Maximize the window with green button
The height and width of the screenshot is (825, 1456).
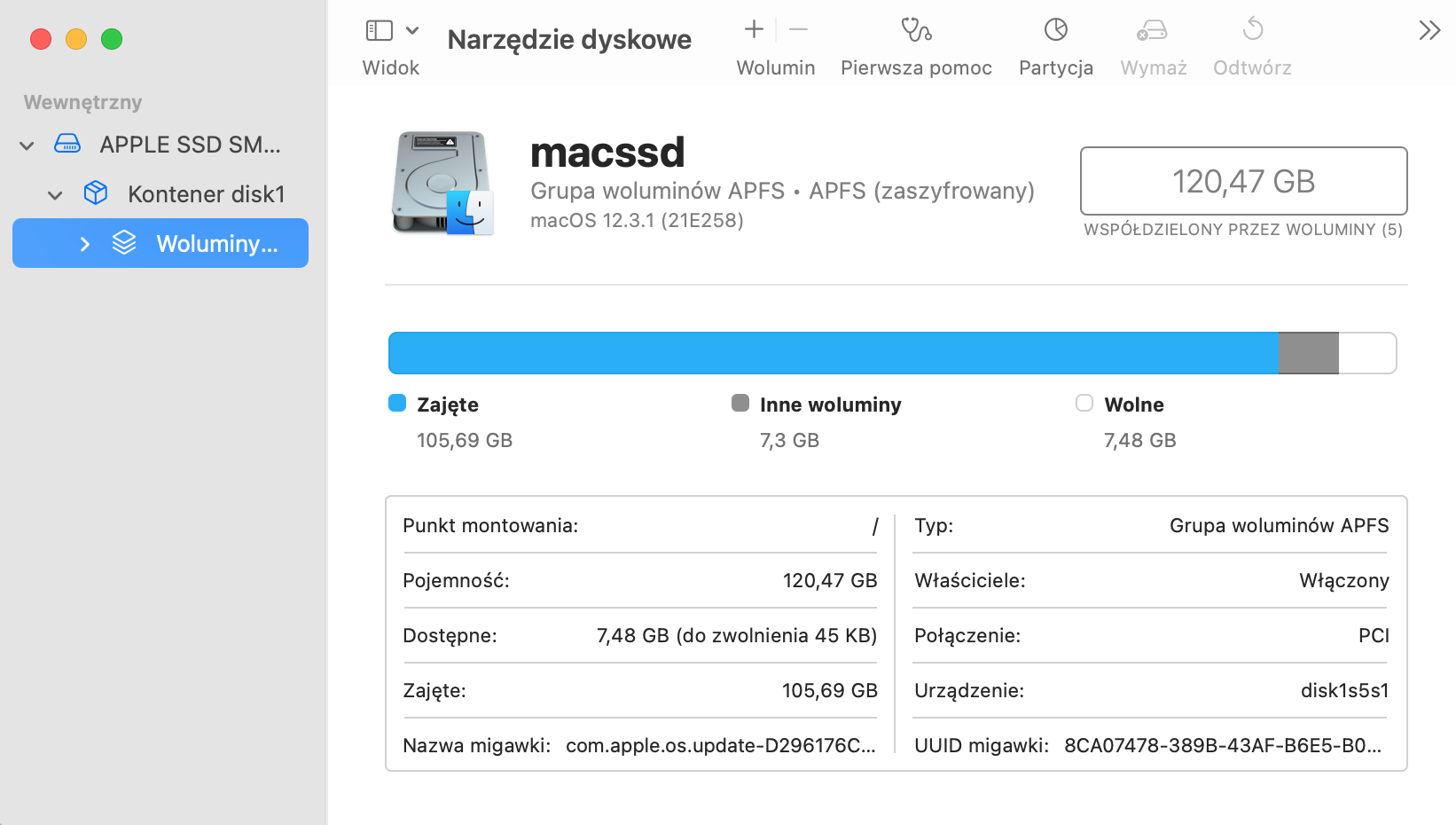112,39
